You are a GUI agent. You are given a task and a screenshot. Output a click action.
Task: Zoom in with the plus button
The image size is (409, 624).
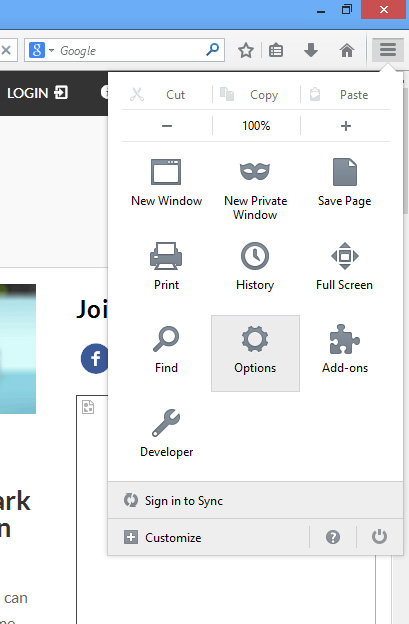click(346, 126)
